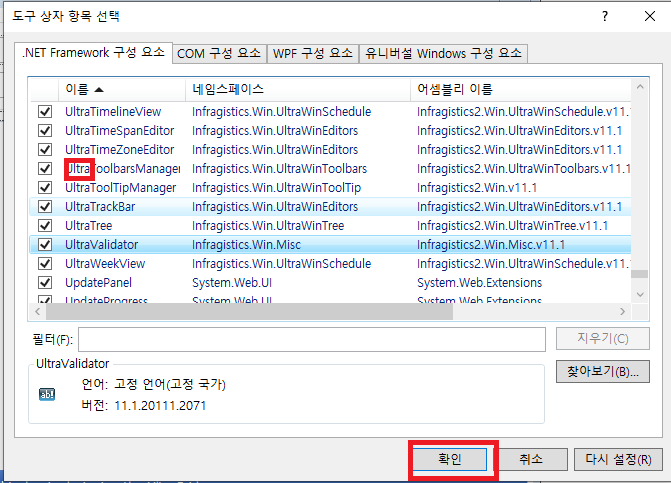The image size is (671, 483).
Task: Click vertical scrollbar up arrow
Action: [640, 87]
